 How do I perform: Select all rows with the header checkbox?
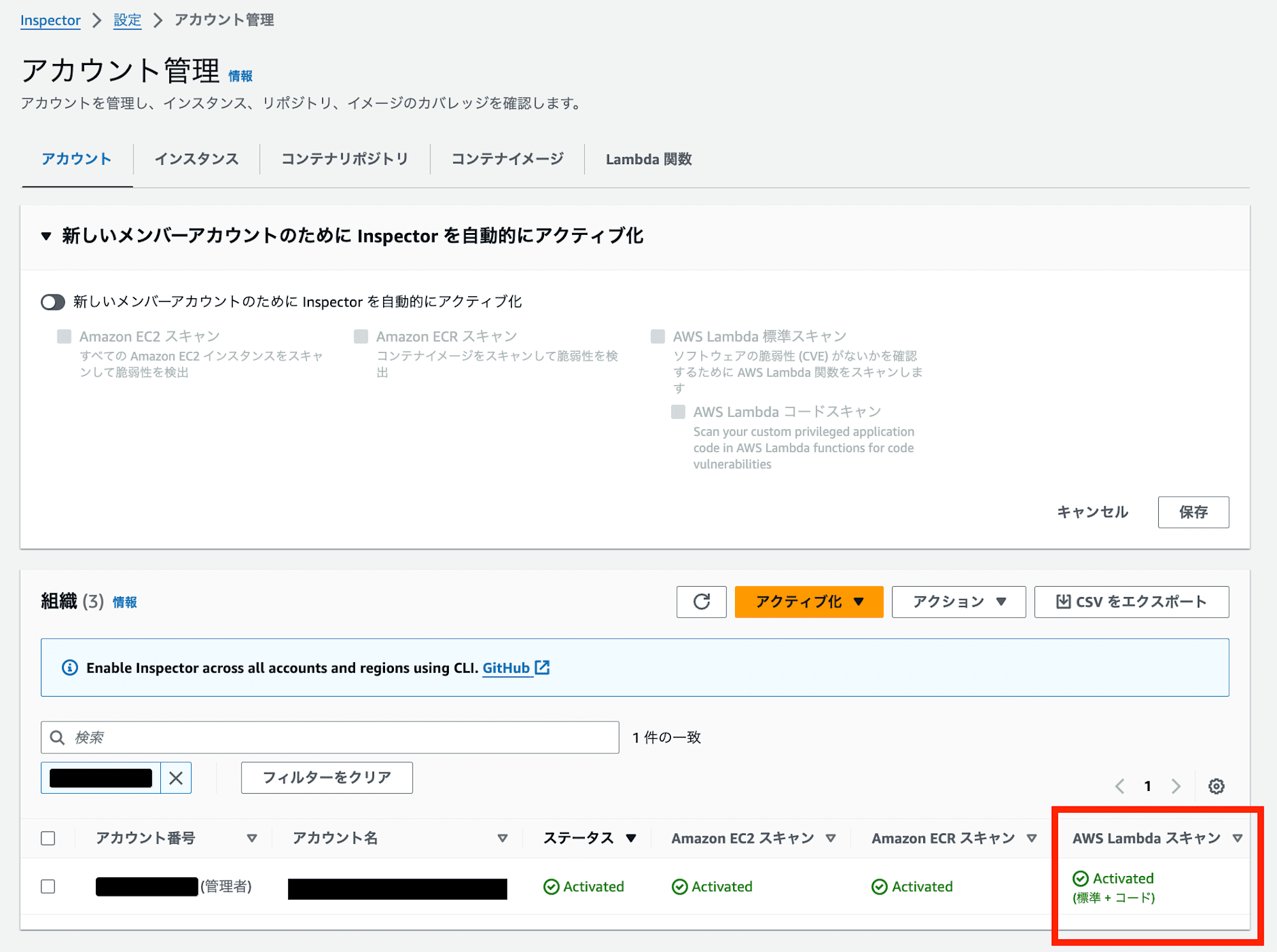(x=48, y=838)
